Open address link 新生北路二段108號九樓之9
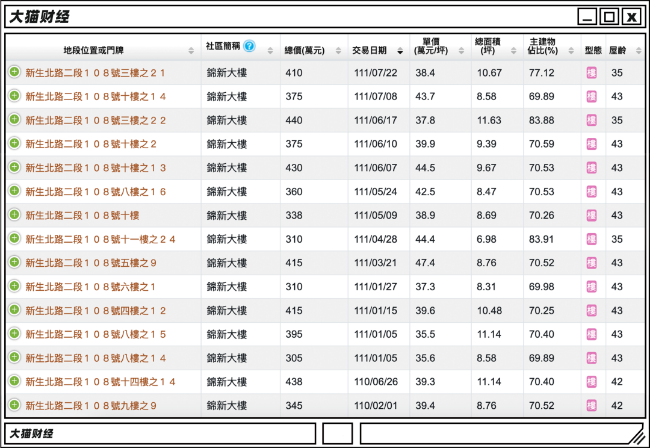 (x=91, y=405)
